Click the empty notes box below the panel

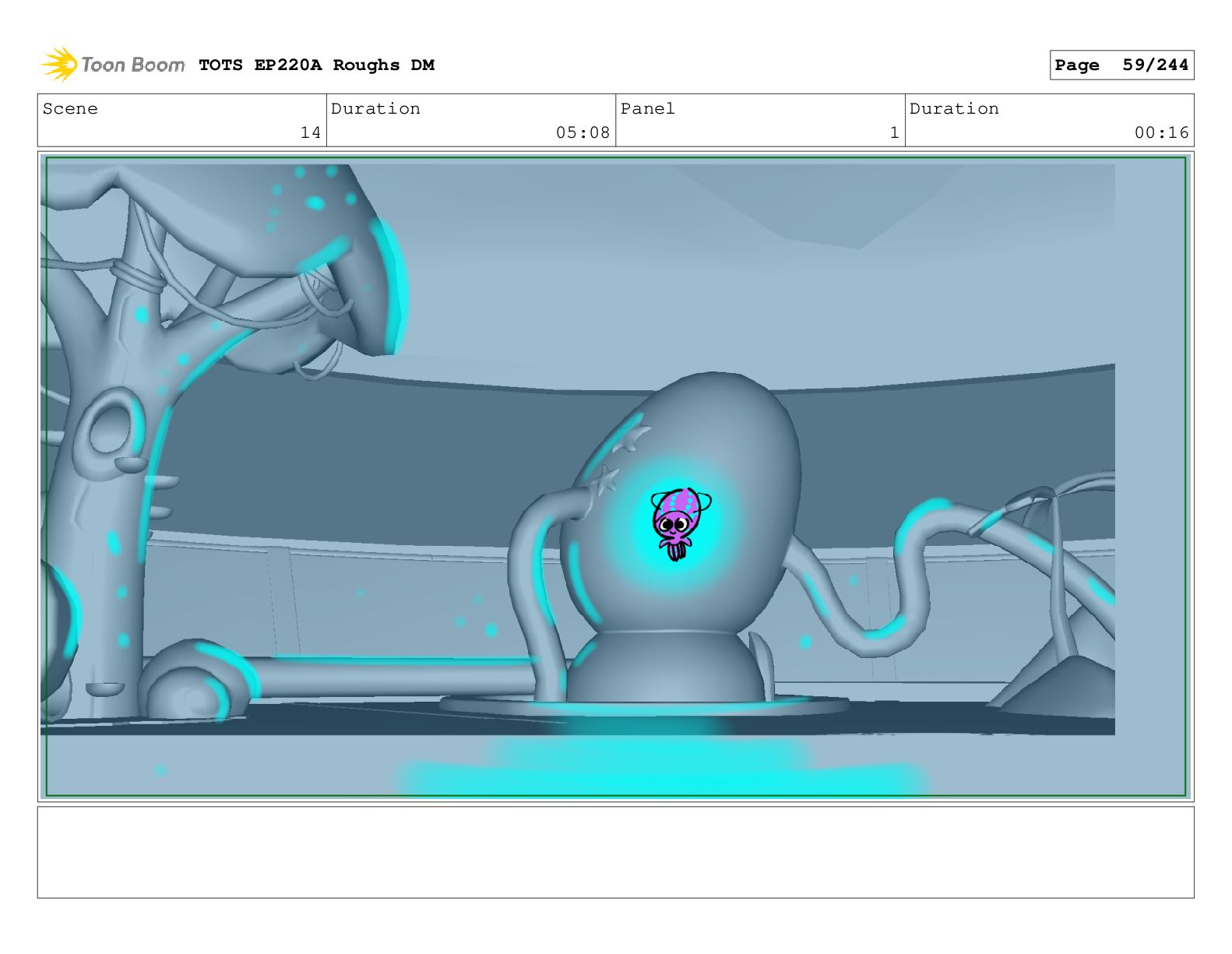click(x=615, y=852)
